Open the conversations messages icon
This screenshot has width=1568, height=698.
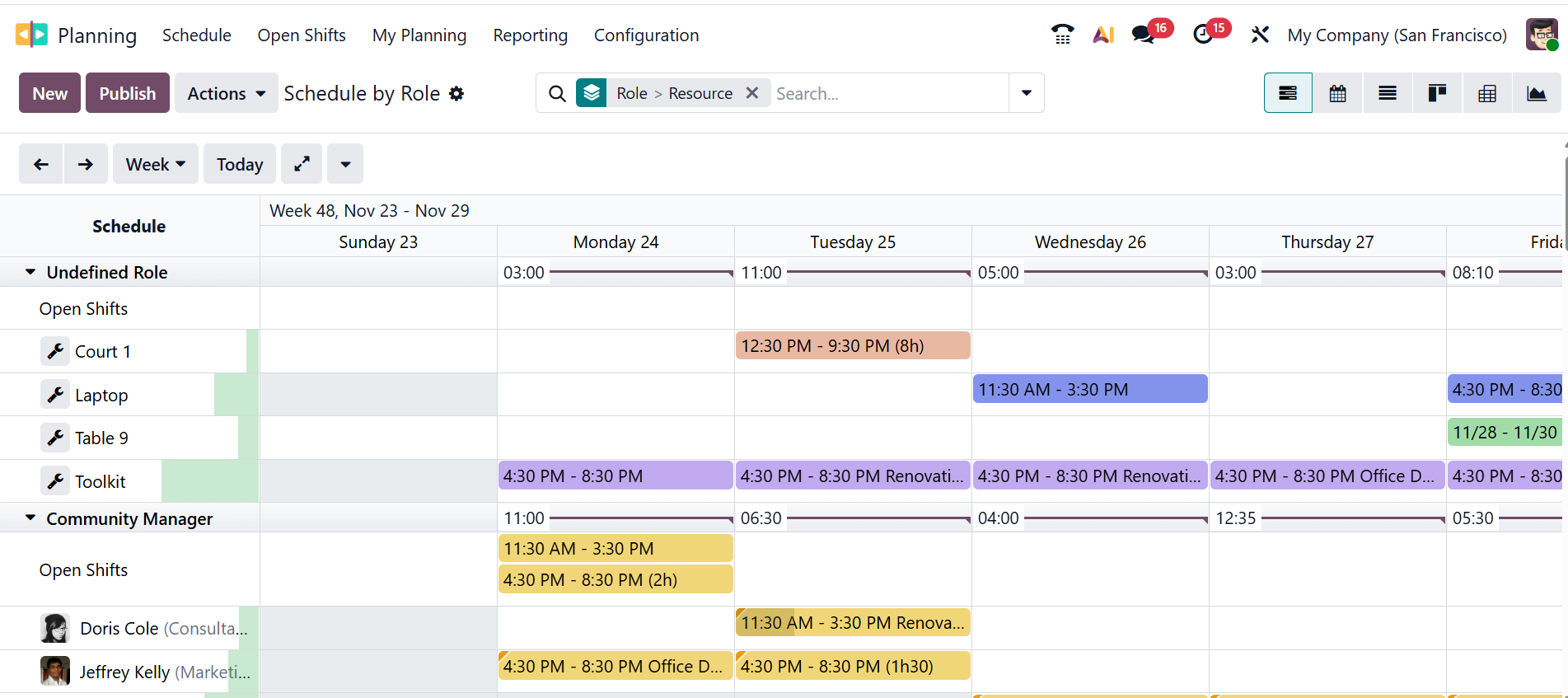click(1143, 35)
